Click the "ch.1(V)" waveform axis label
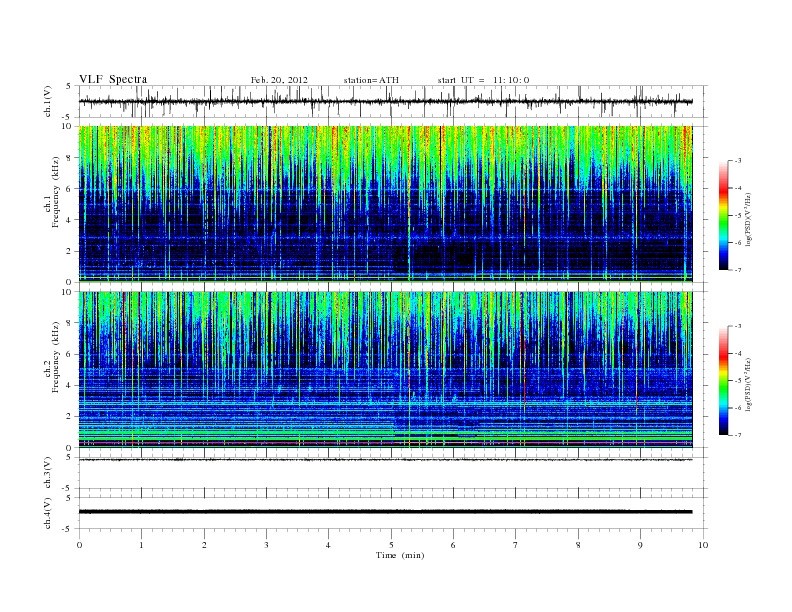This screenshot has height=612, width=792. [48, 101]
